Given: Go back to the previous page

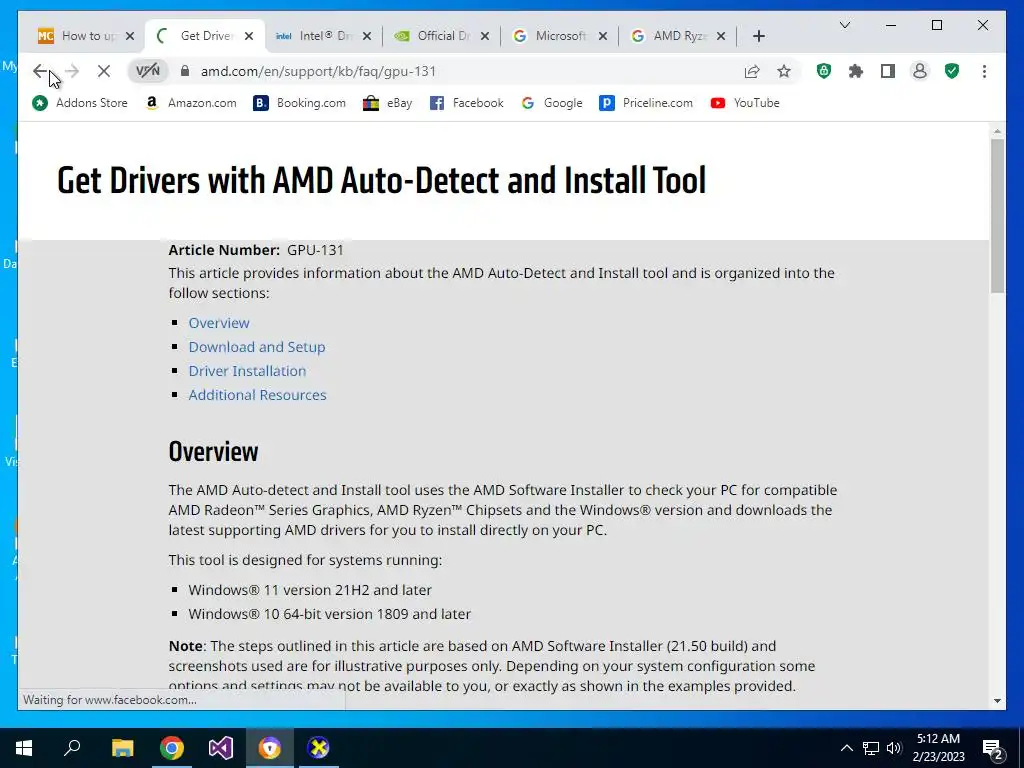Looking at the screenshot, I should [x=40, y=71].
